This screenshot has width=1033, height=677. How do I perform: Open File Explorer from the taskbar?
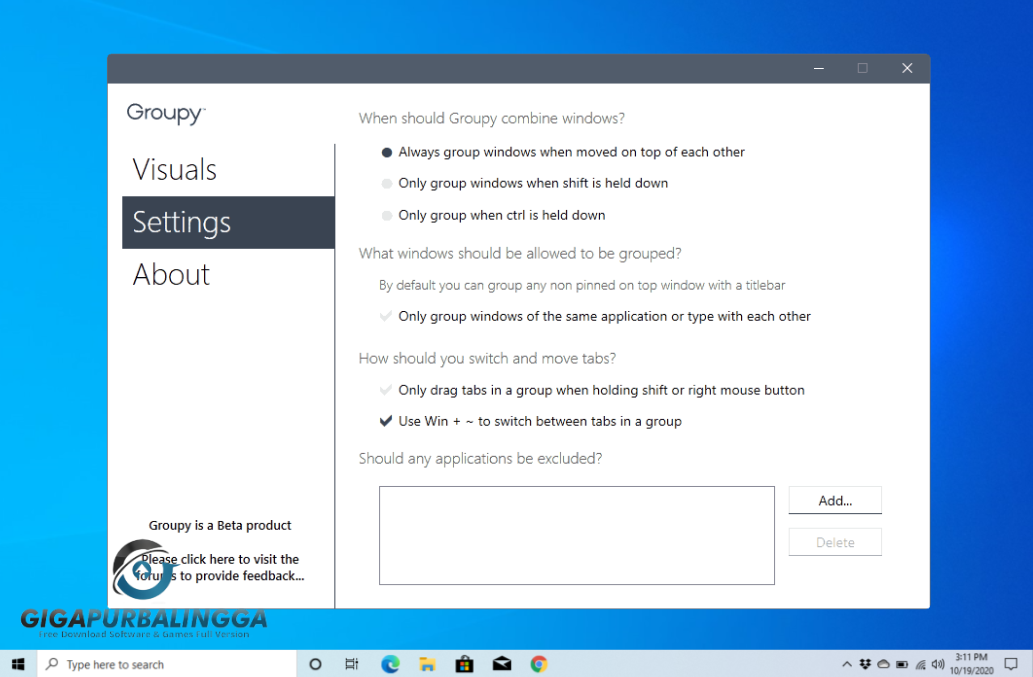(x=427, y=663)
